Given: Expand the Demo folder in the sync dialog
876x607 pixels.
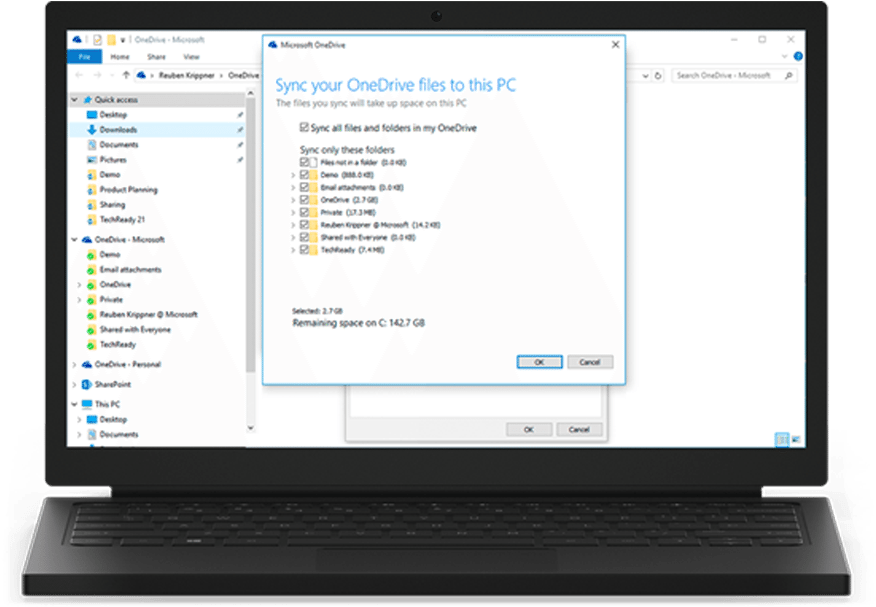Looking at the screenshot, I should pos(293,175).
